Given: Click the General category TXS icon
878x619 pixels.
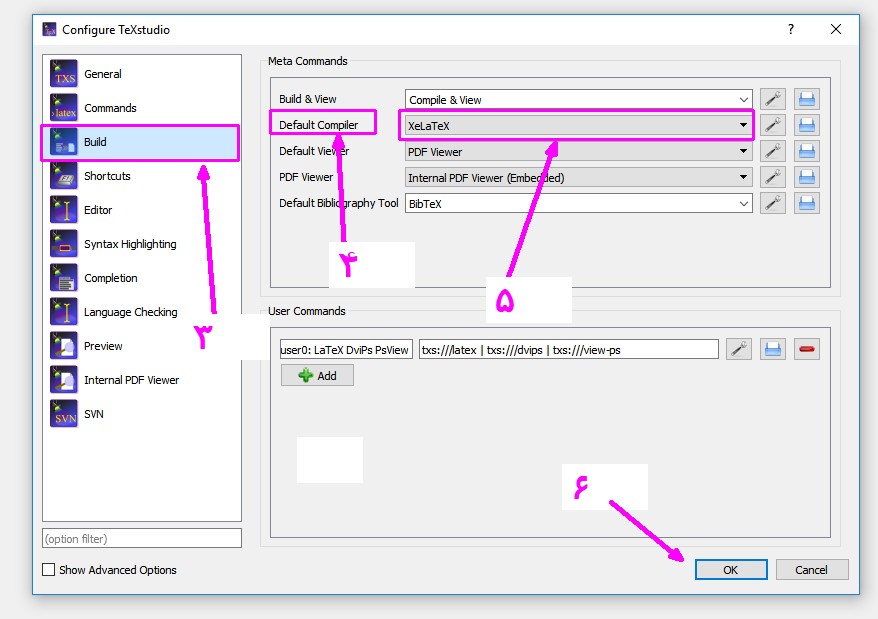Looking at the screenshot, I should (x=64, y=74).
